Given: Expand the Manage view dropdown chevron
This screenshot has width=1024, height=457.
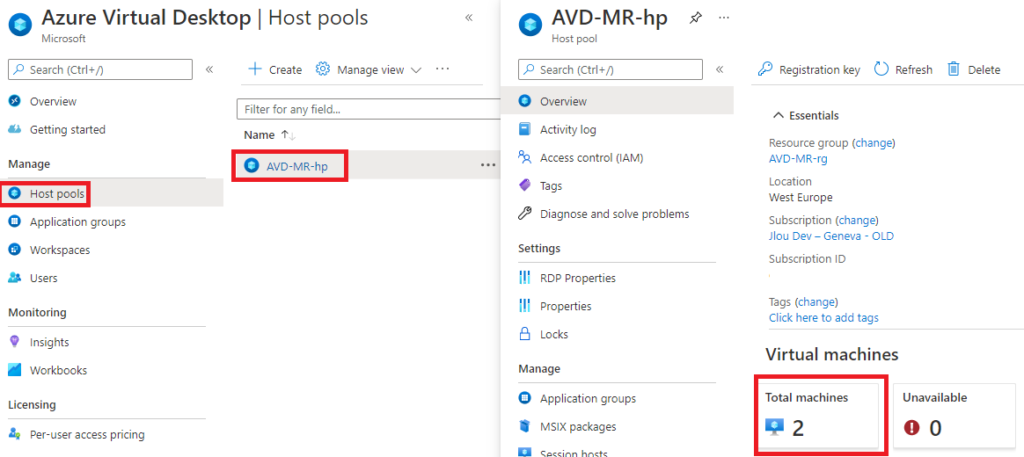Looking at the screenshot, I should tap(416, 70).
